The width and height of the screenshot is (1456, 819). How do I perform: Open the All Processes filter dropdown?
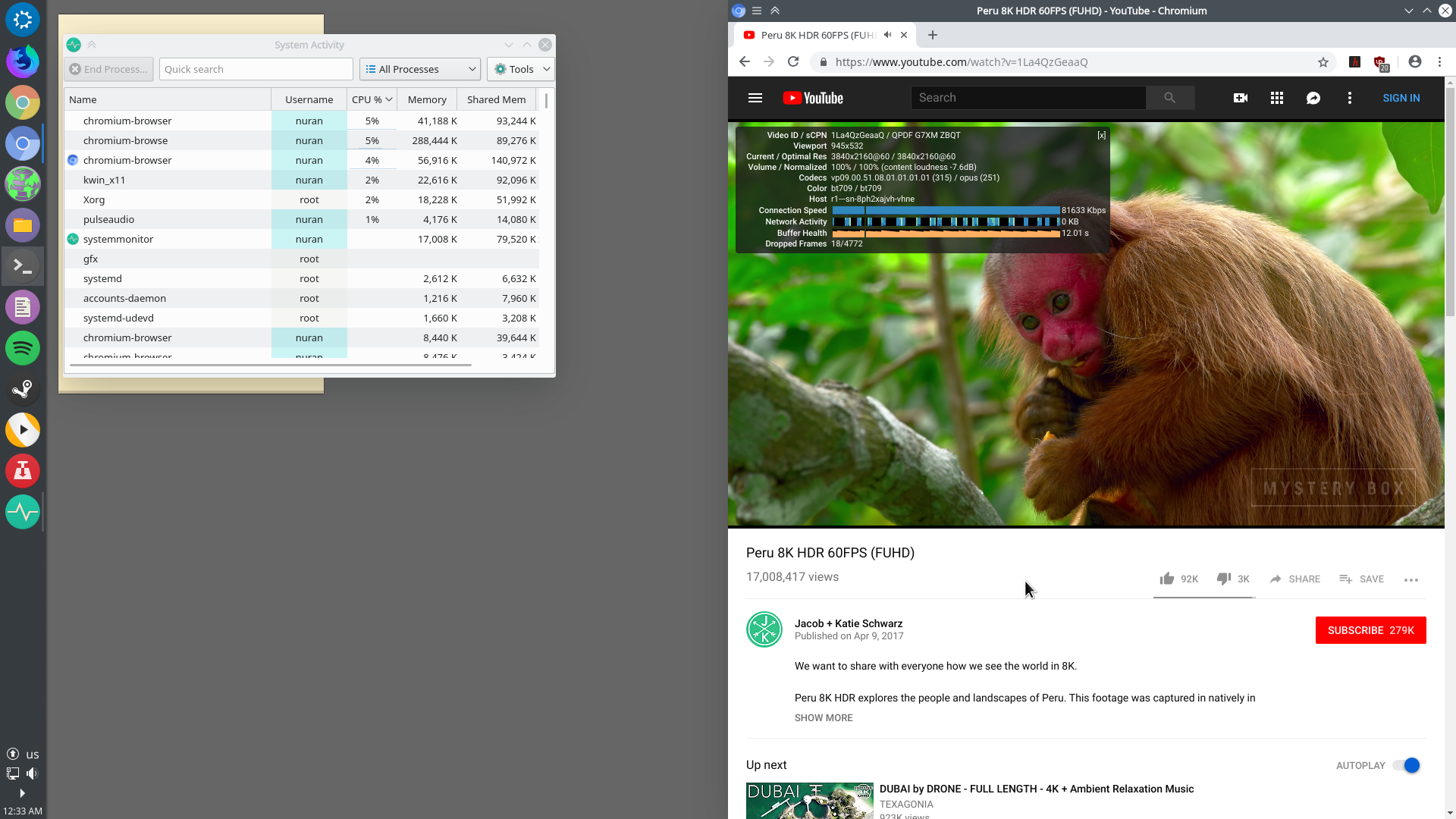(420, 69)
